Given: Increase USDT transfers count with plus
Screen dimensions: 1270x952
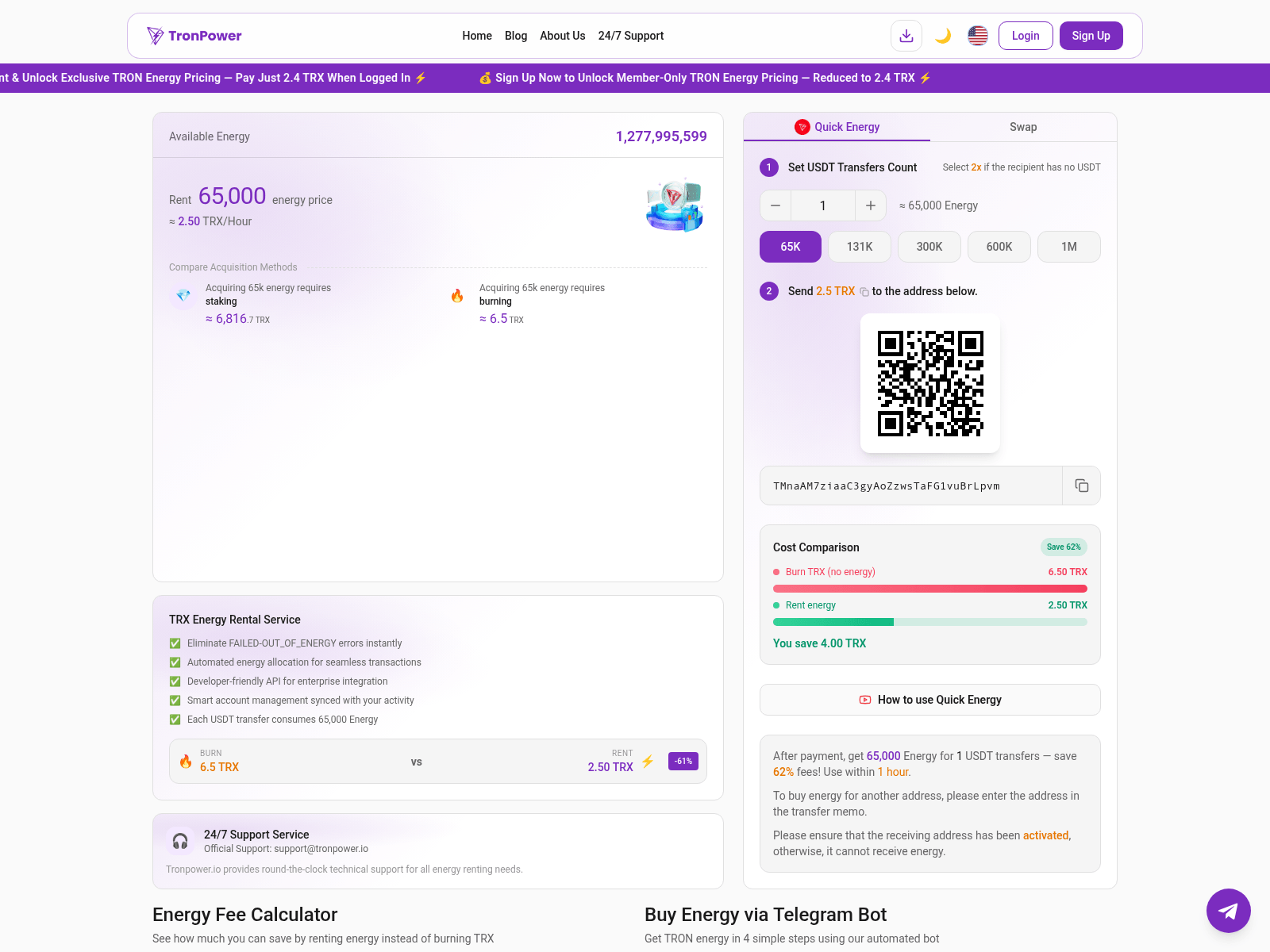Looking at the screenshot, I should (x=871, y=205).
